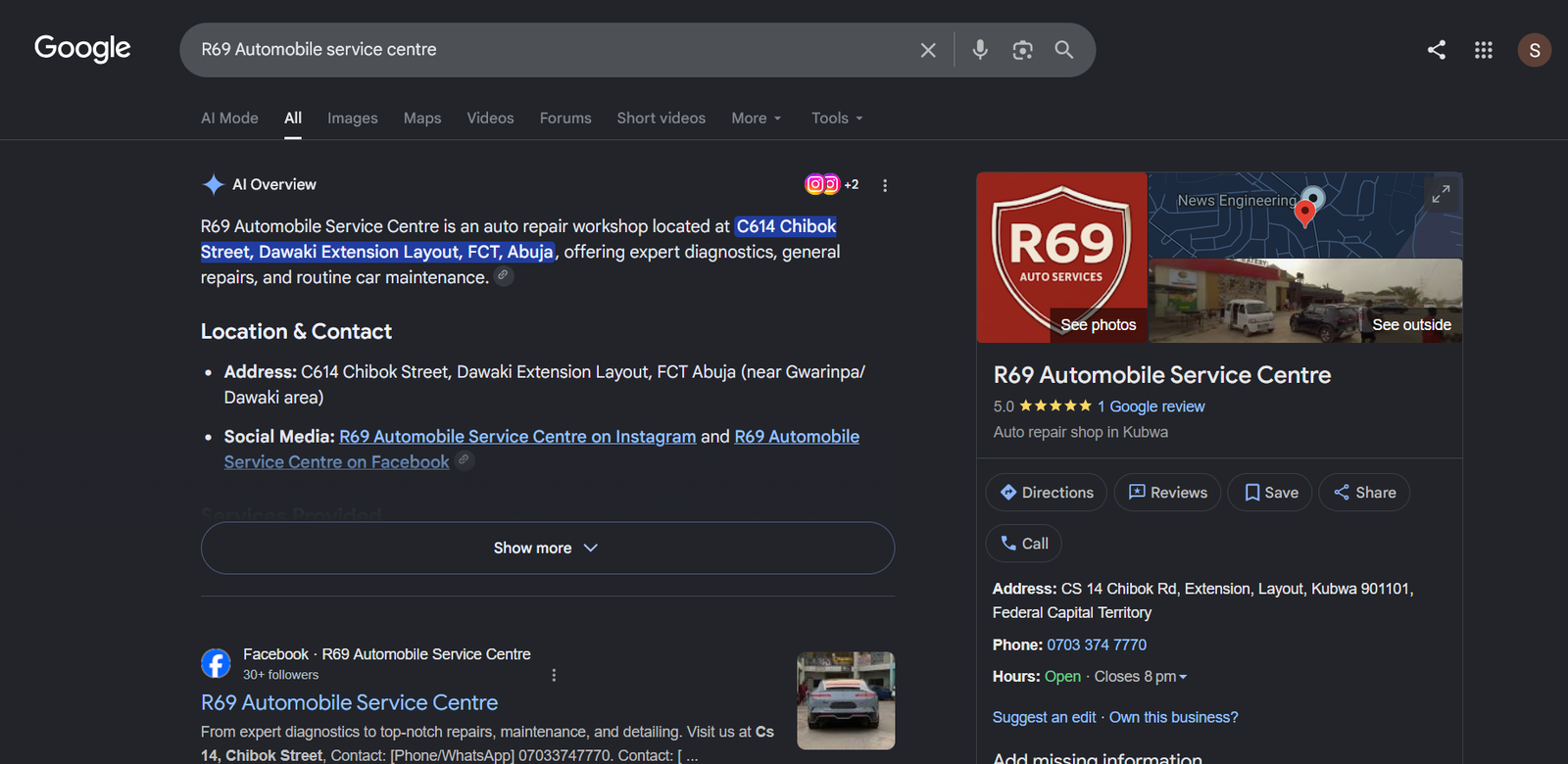Open the Reviews button in knowledge panel
1568x764 pixels.
pyautogui.click(x=1168, y=493)
